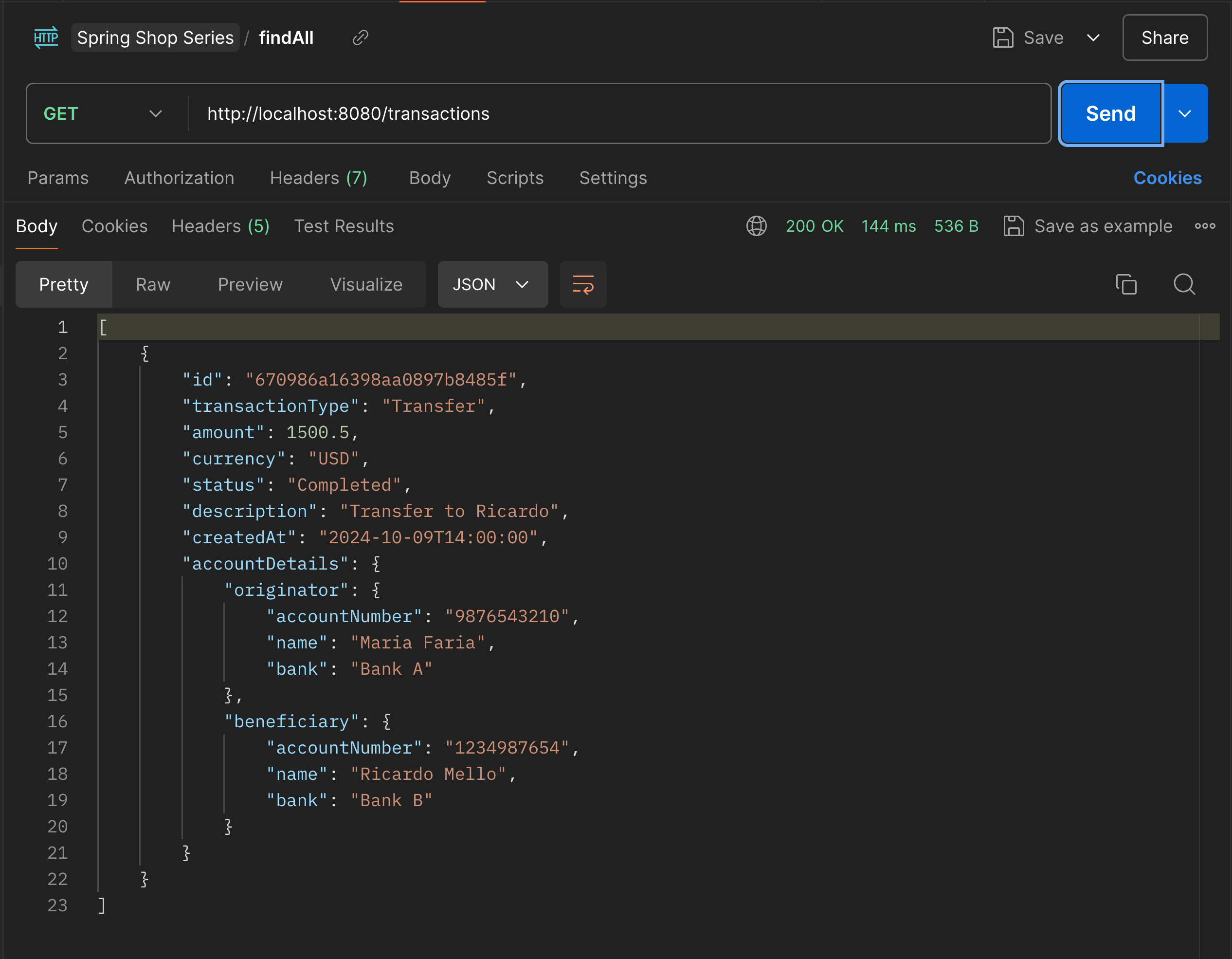
Task: Switch to the Authorization tab
Action: click(x=179, y=178)
